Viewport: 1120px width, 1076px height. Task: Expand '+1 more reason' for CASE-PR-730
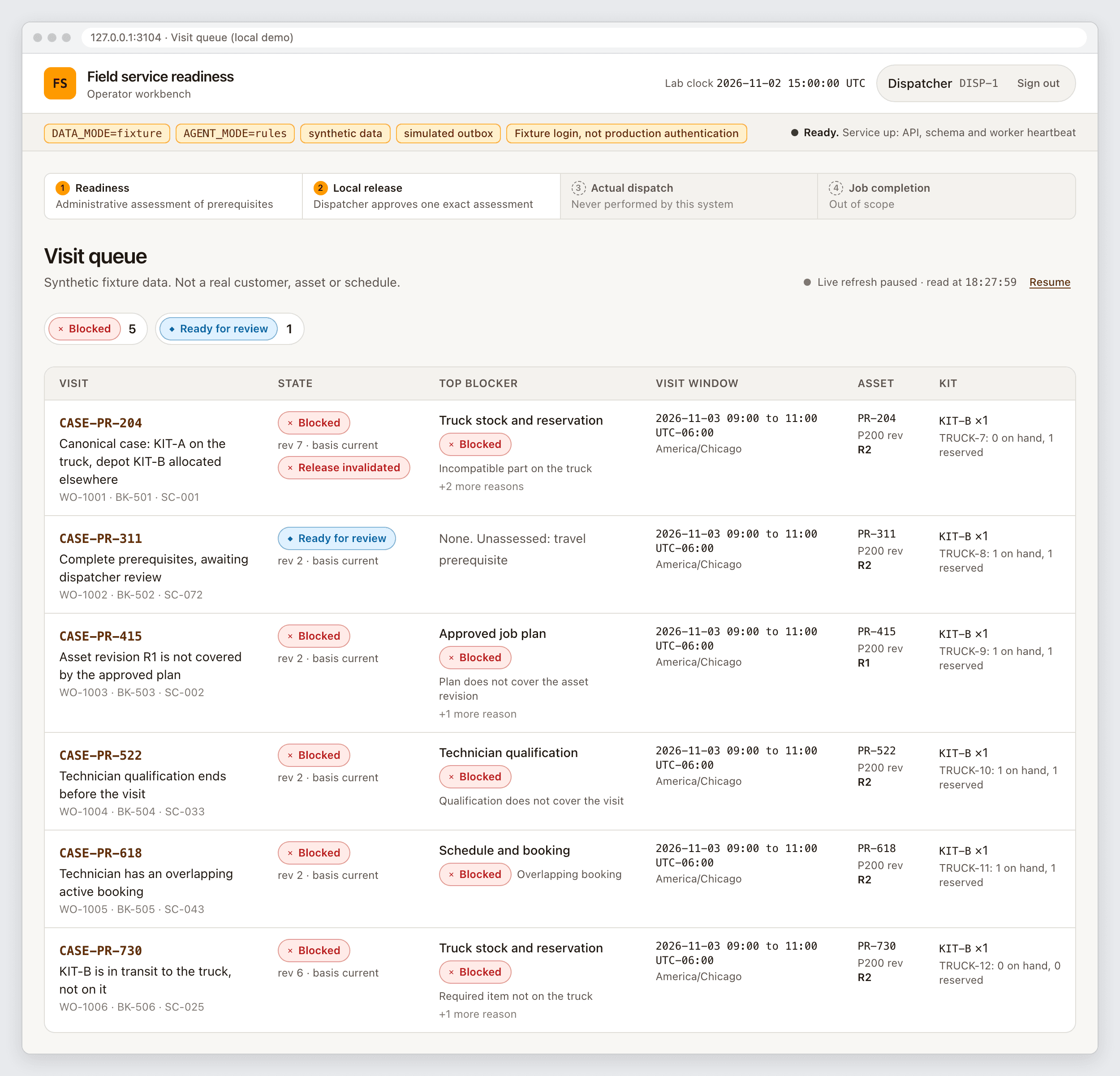(478, 1014)
